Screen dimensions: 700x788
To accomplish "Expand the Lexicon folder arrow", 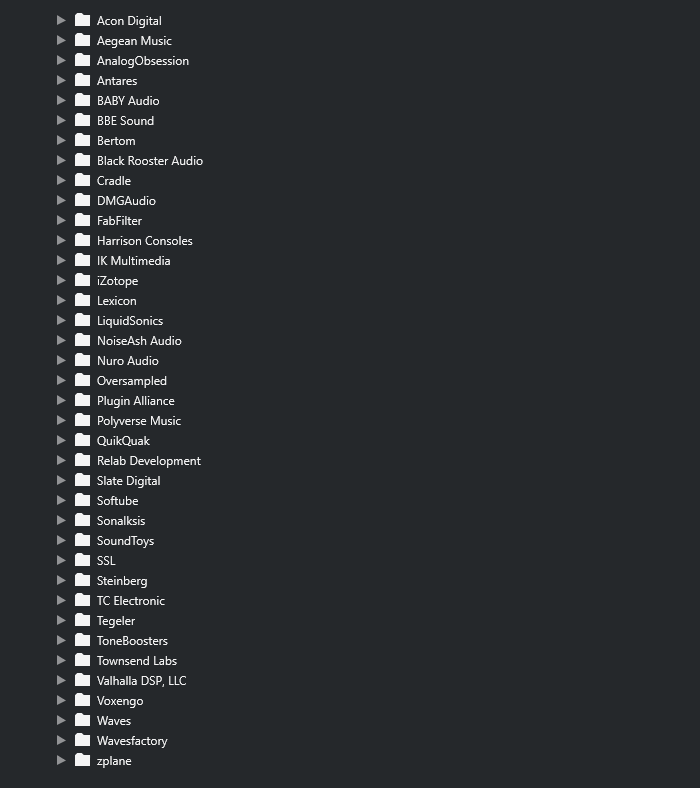I will coord(61,301).
